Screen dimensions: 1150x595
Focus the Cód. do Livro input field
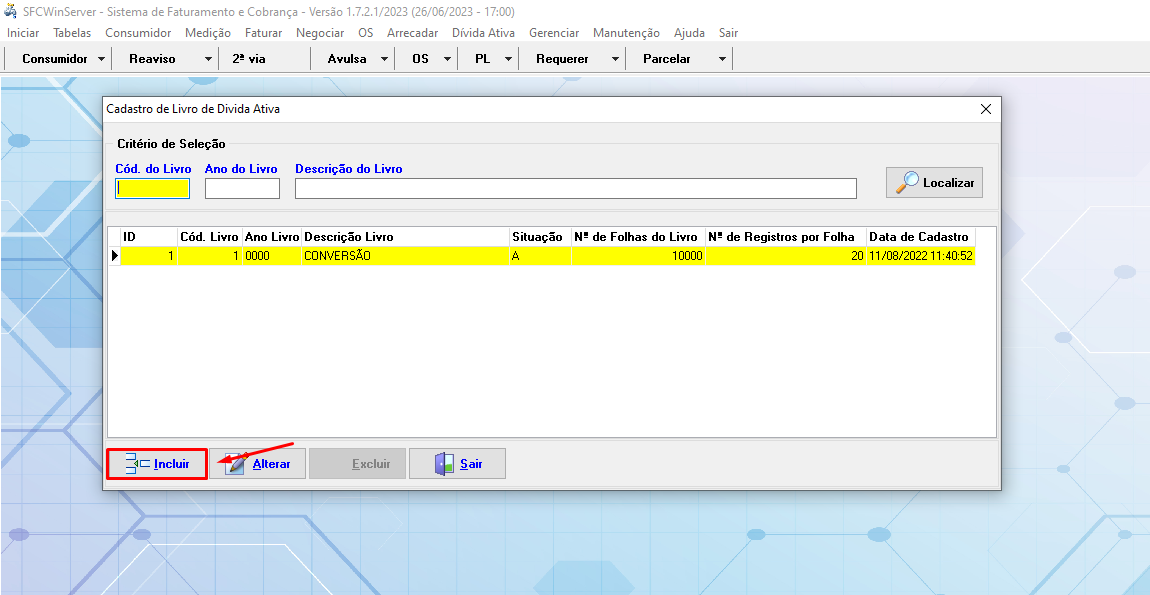[152, 188]
